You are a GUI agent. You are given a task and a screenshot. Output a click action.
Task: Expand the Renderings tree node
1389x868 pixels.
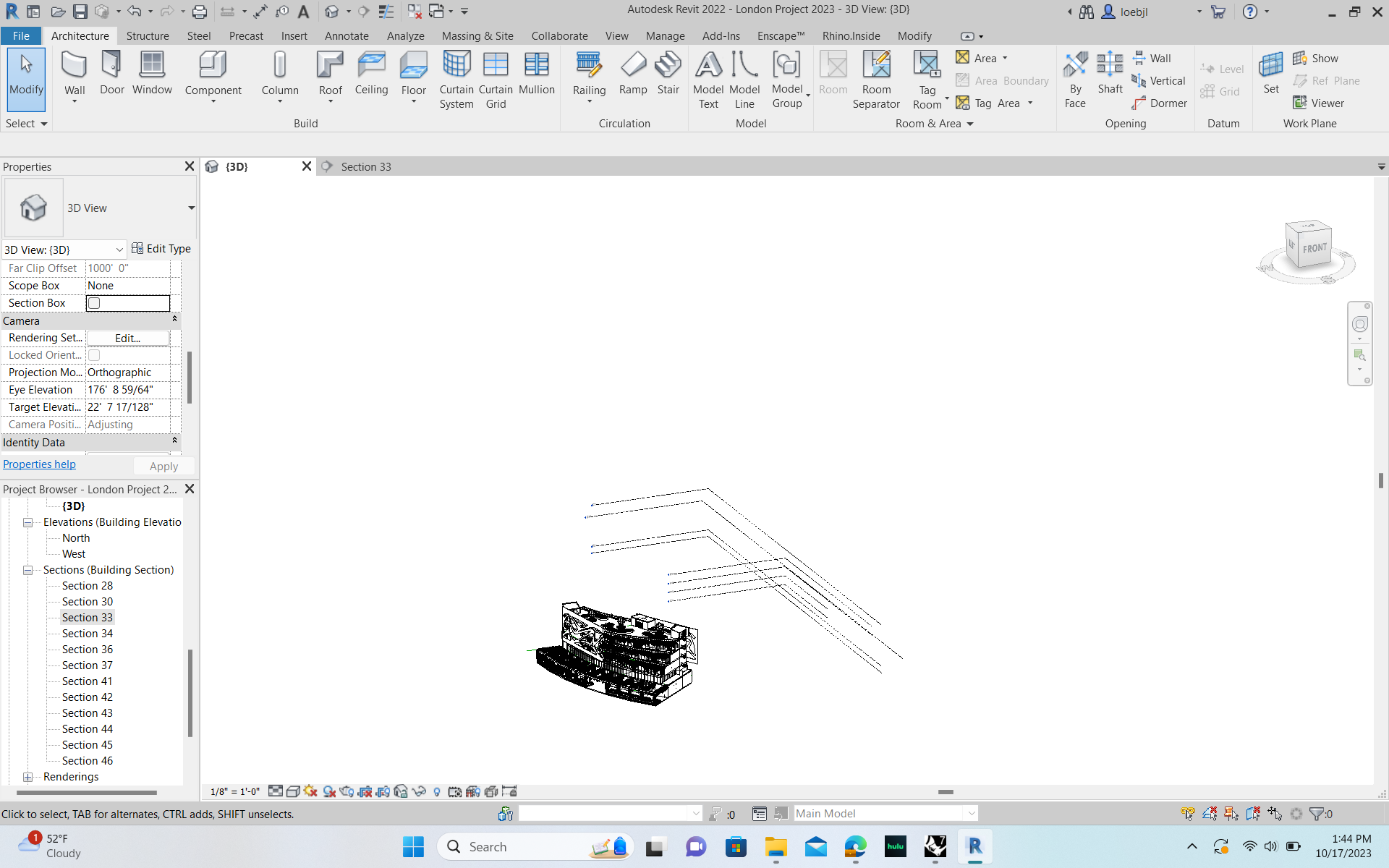click(x=27, y=777)
